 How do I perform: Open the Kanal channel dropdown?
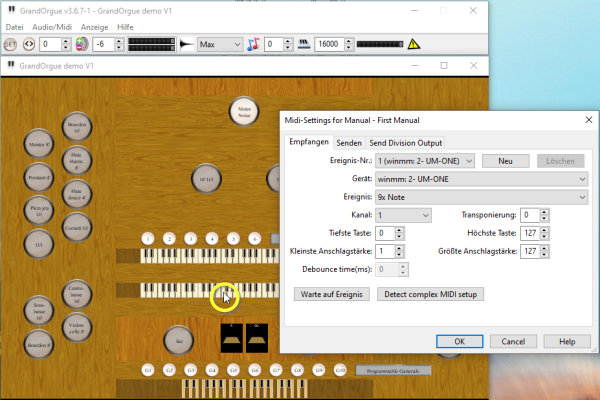pos(403,215)
